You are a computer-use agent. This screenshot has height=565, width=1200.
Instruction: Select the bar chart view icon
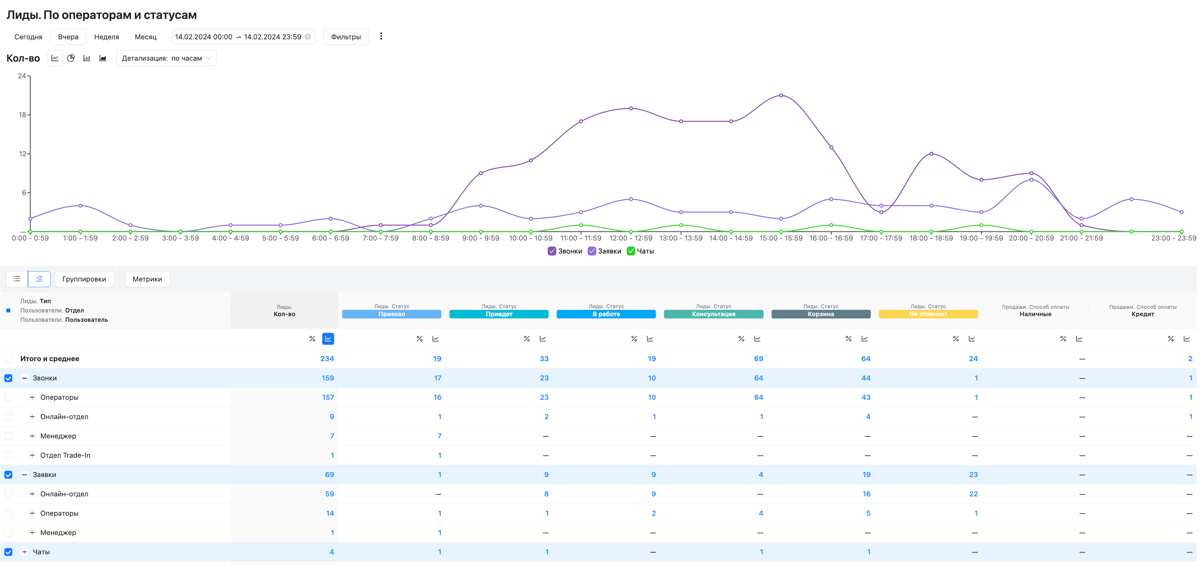pyautogui.click(x=87, y=58)
